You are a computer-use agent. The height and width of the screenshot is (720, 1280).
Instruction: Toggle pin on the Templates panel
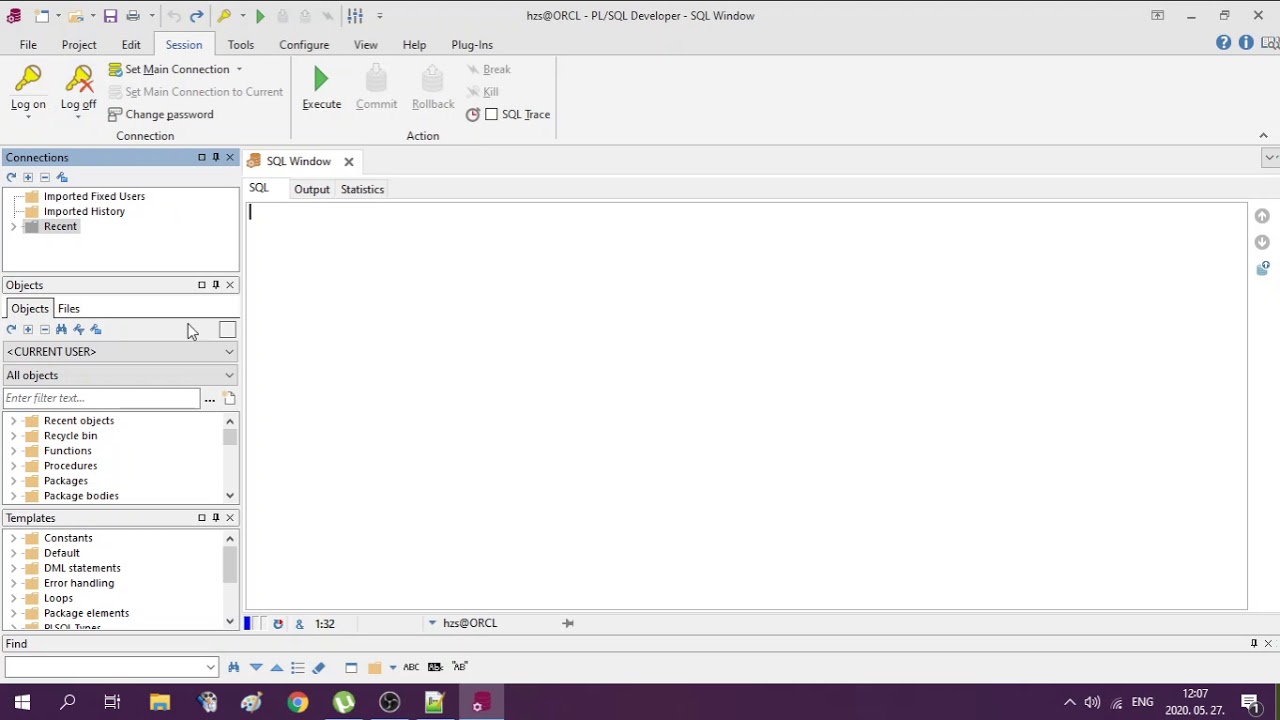point(215,518)
